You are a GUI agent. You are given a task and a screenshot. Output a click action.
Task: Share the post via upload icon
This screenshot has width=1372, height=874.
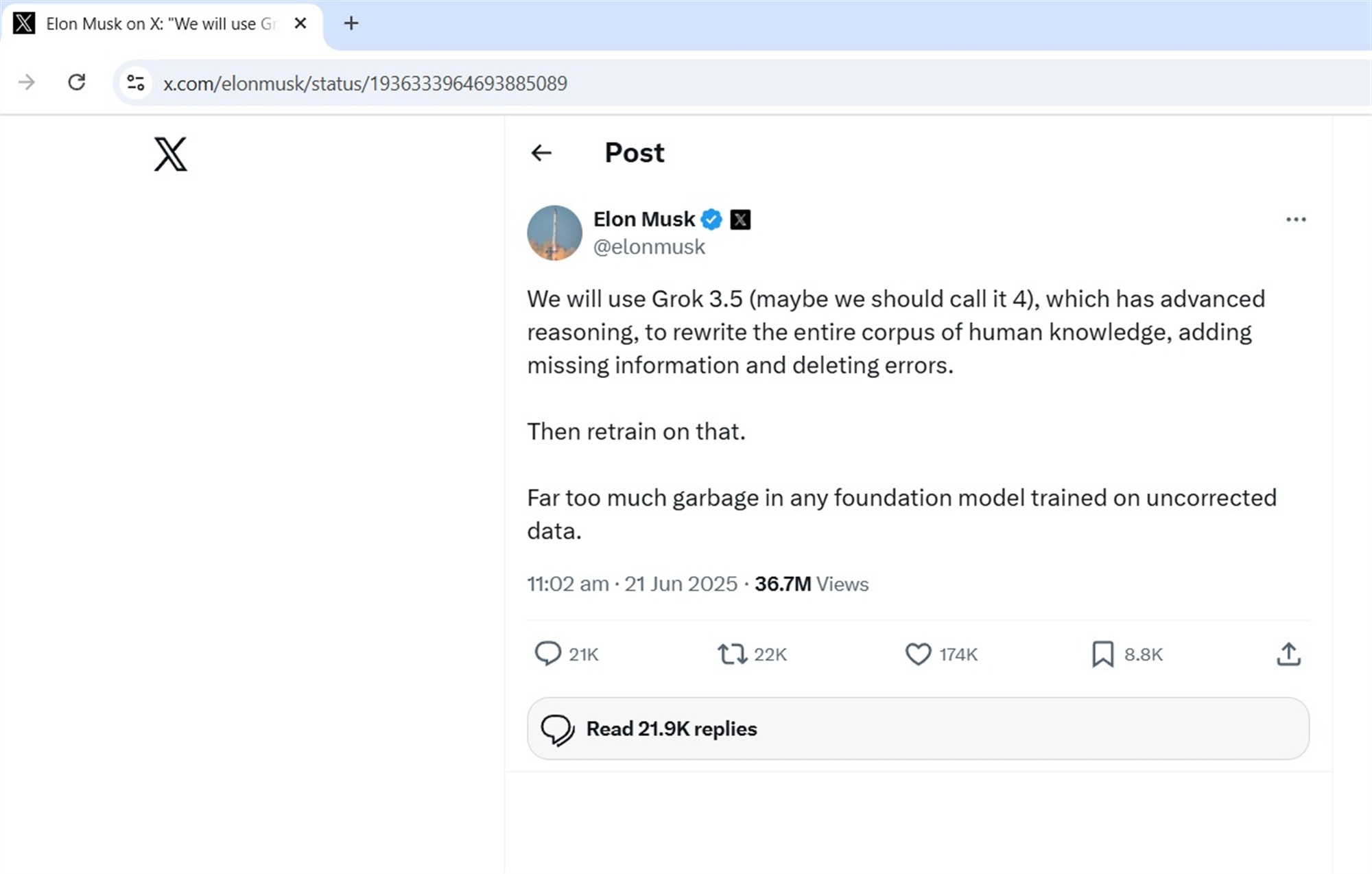[x=1288, y=654]
